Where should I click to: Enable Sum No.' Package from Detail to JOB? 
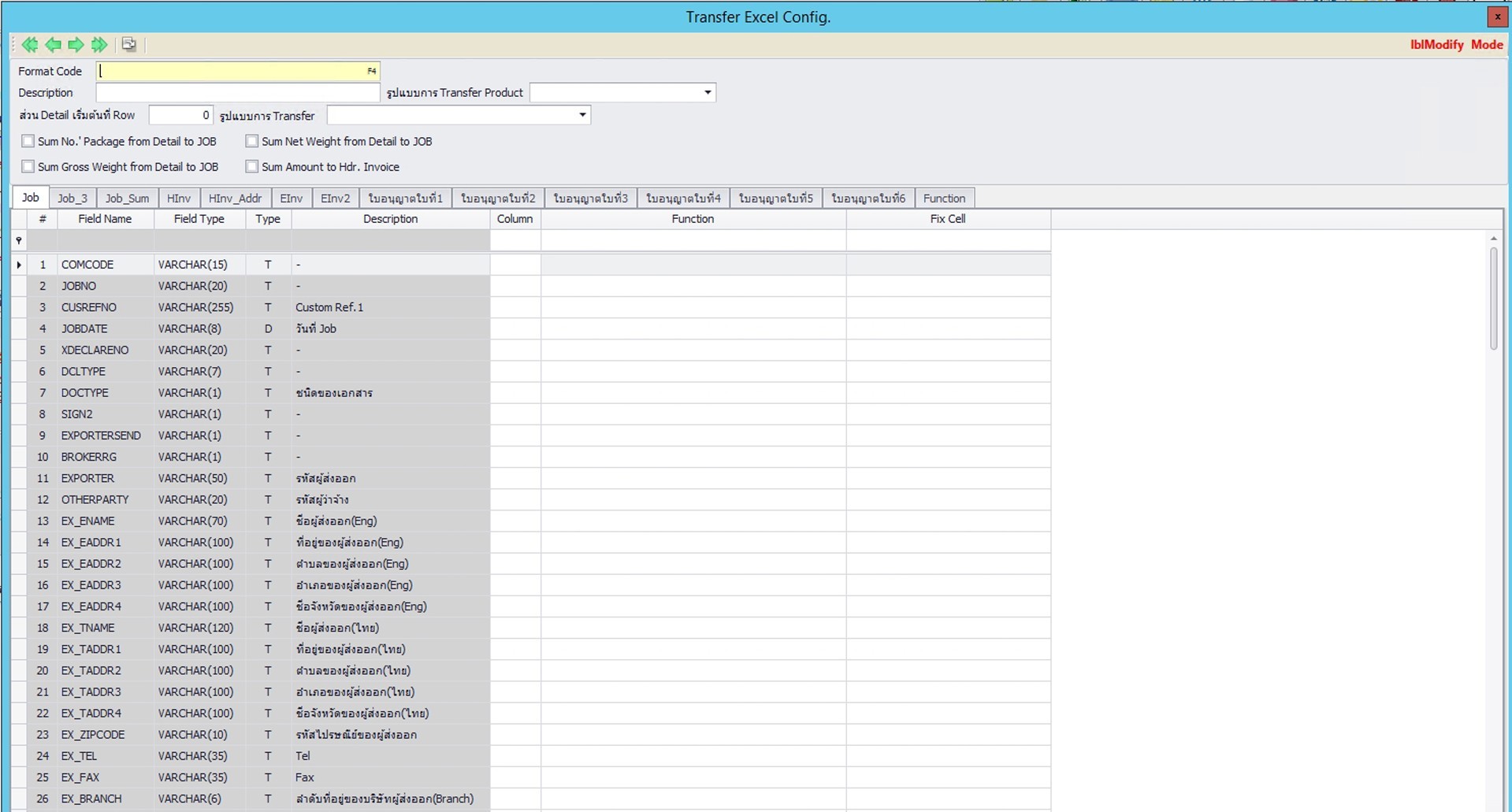[x=28, y=140]
